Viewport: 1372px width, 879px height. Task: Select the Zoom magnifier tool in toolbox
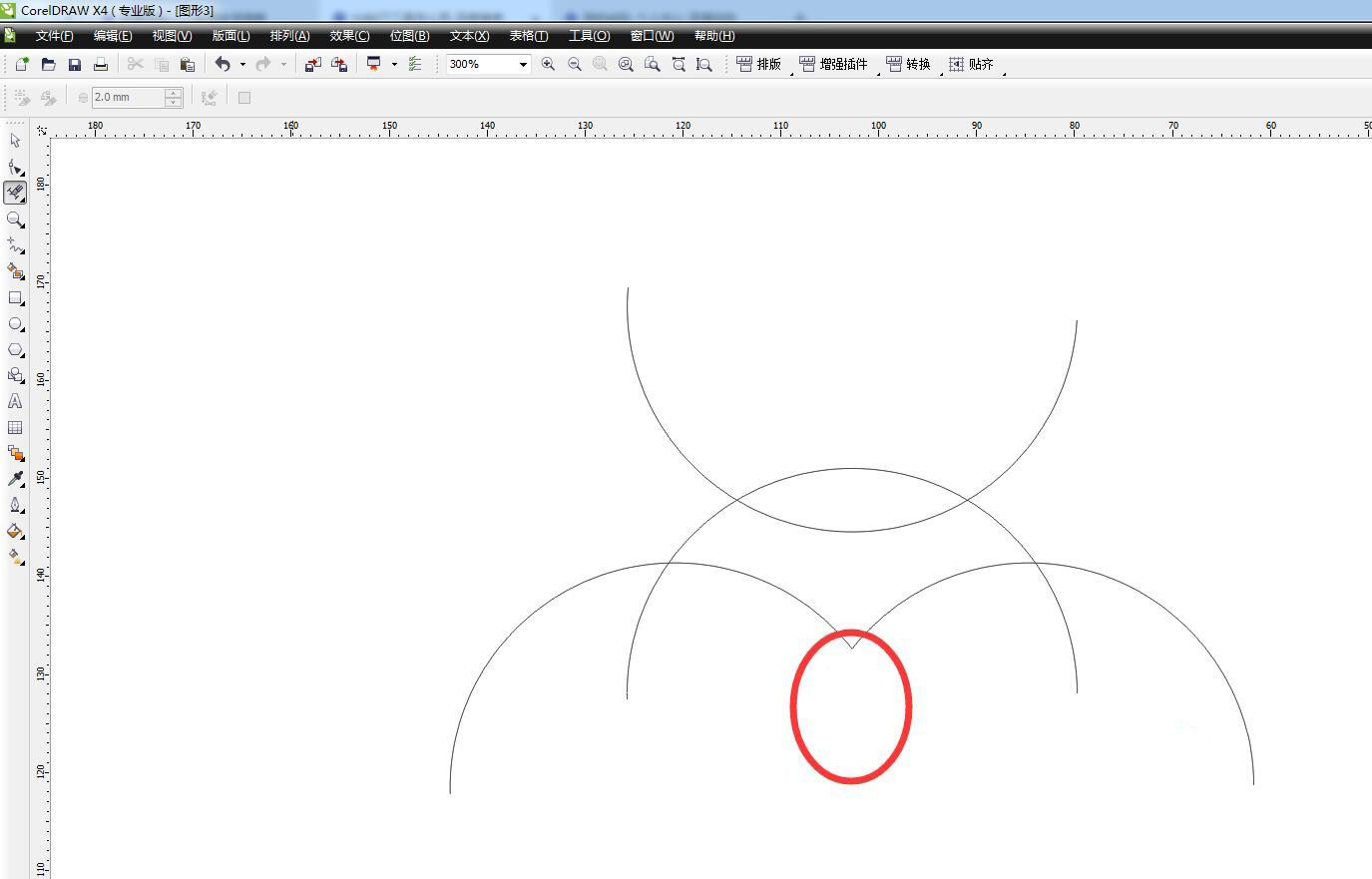15,220
